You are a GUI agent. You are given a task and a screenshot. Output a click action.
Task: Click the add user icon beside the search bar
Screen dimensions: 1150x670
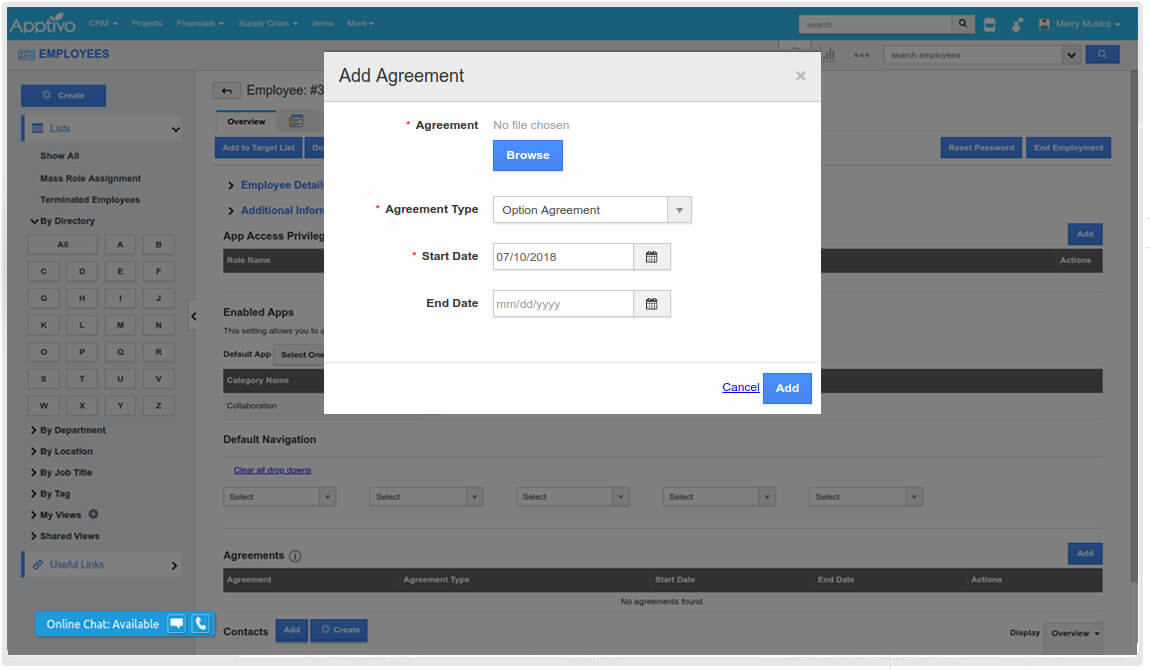point(1016,24)
